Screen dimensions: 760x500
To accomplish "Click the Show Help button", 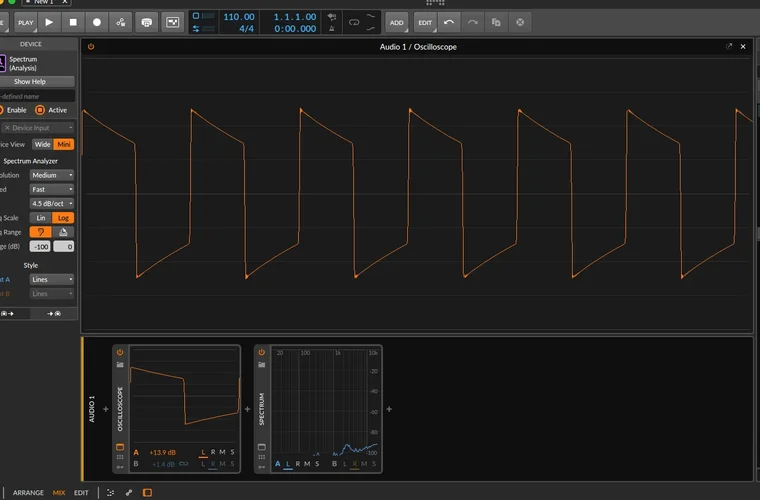I will point(30,81).
